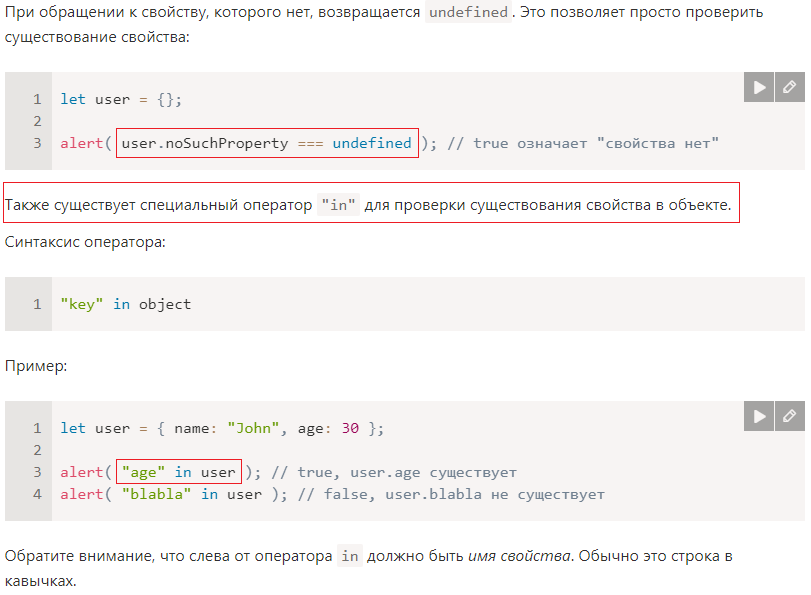
Task: Click the "key" in object code line
Action: tap(126, 304)
